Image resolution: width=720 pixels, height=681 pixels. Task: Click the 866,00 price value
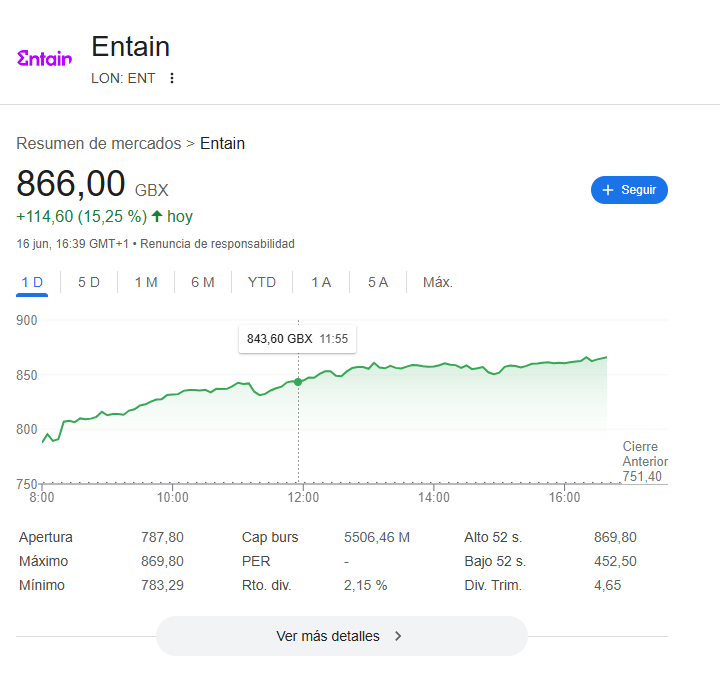pyautogui.click(x=70, y=183)
